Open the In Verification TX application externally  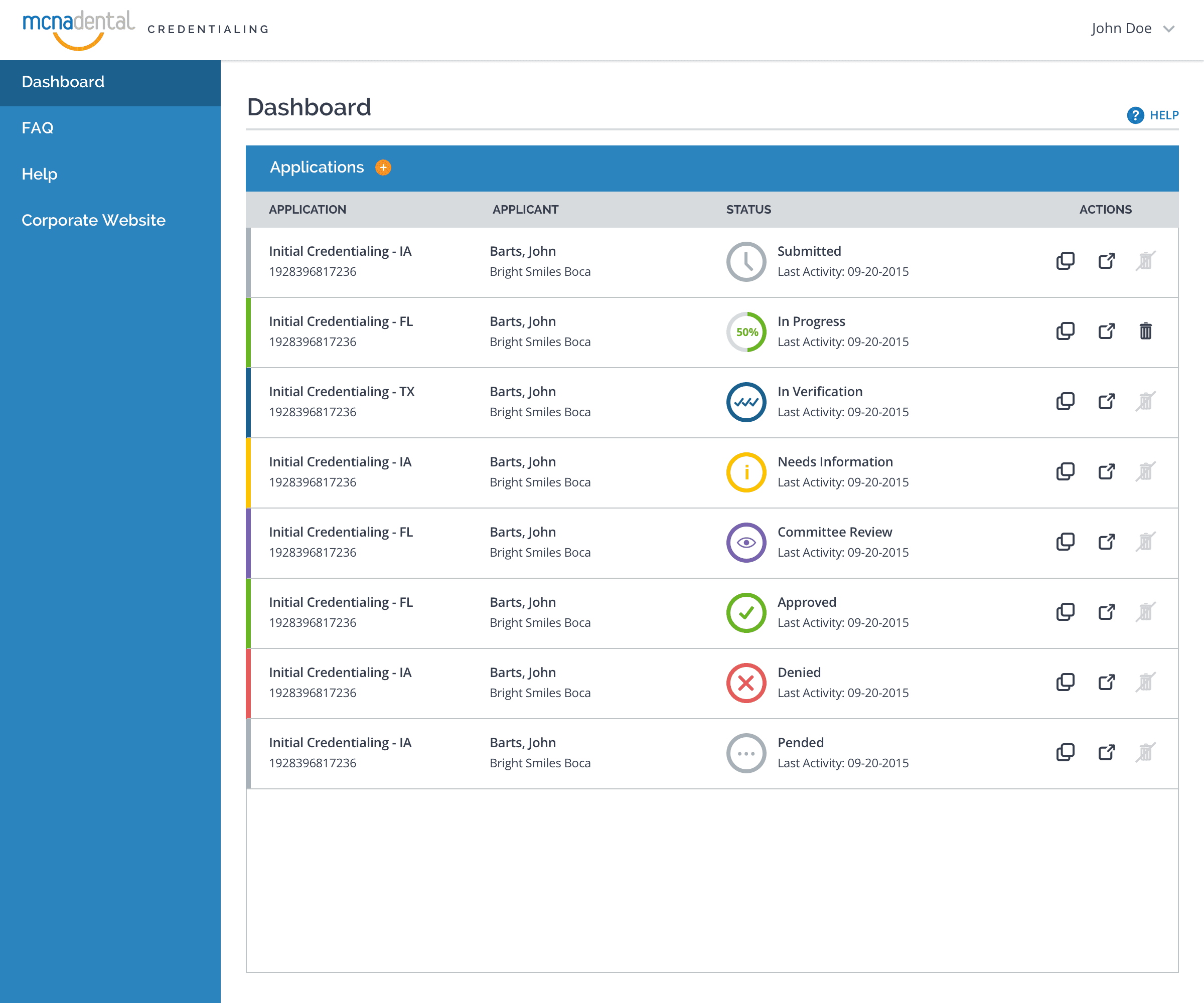click(x=1106, y=401)
